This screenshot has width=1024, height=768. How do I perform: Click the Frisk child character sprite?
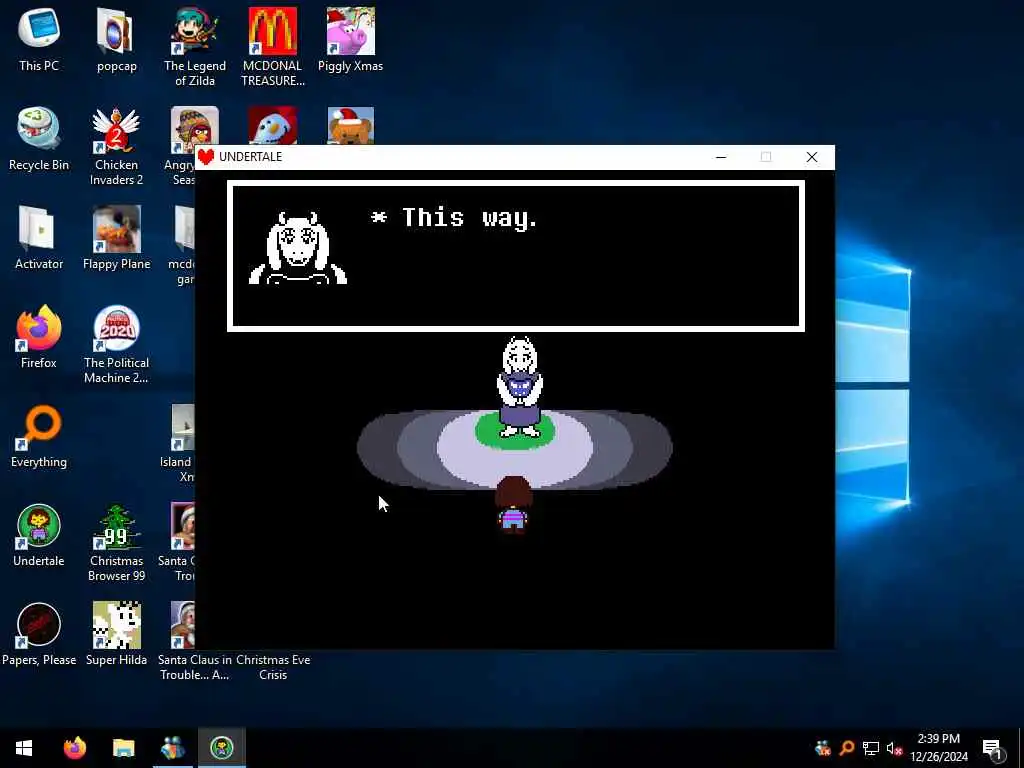513,505
